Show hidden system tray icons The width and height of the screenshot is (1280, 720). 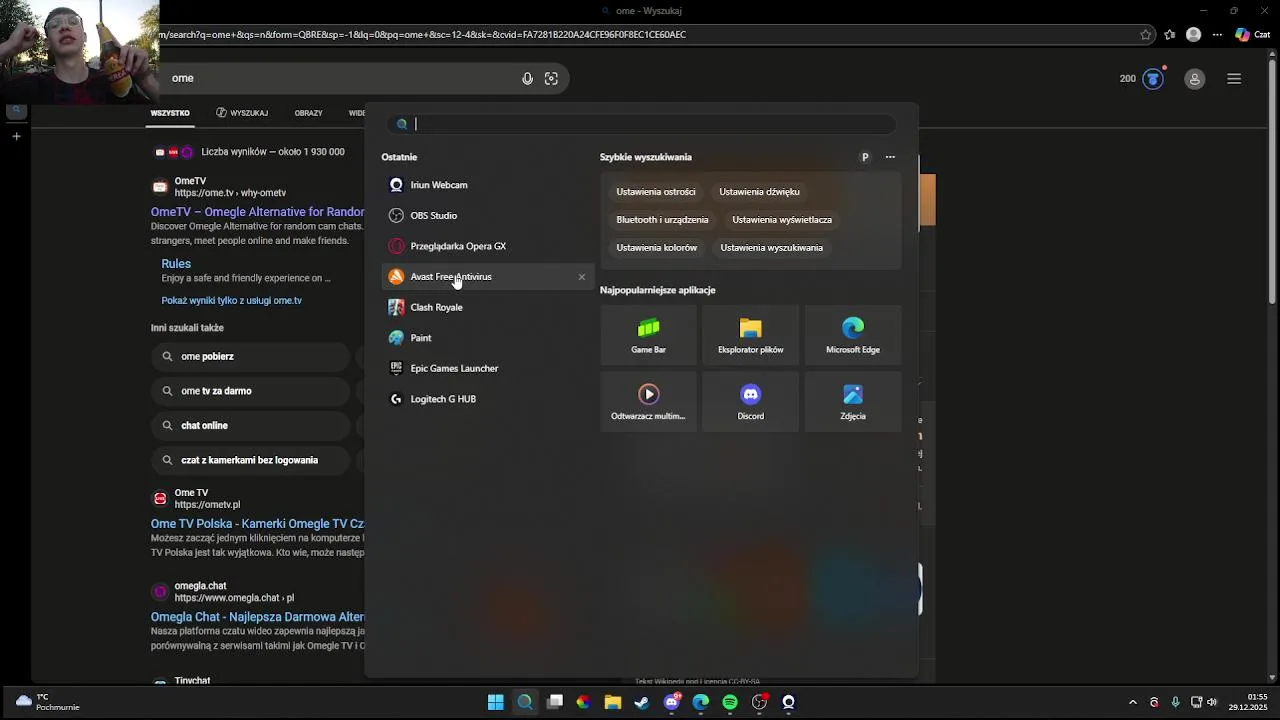click(1132, 702)
